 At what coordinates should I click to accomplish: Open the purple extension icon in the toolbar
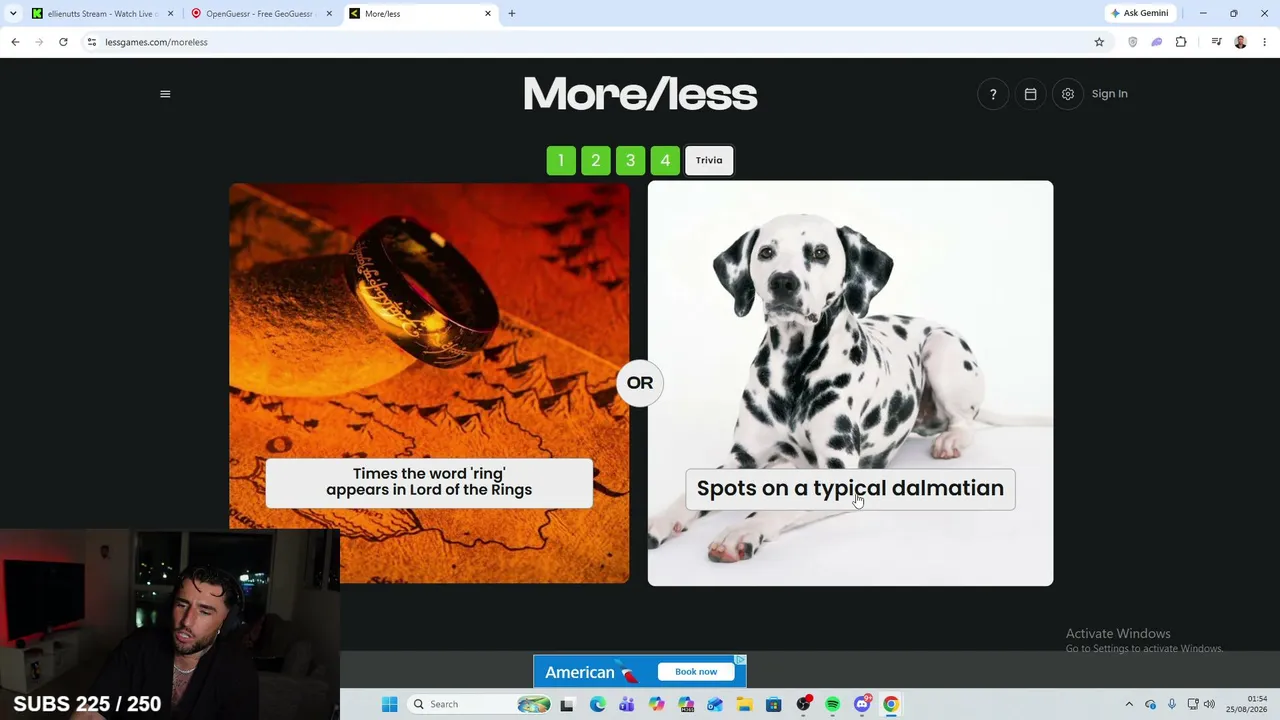click(1157, 42)
